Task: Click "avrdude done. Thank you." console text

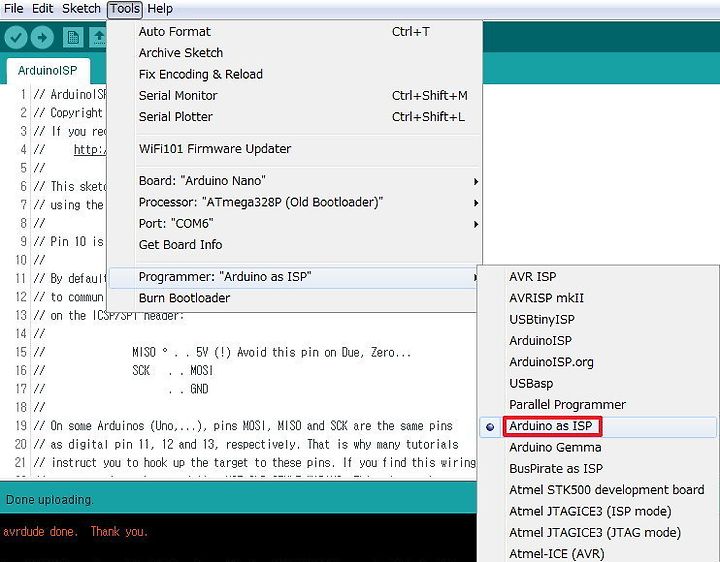Action: click(75, 532)
